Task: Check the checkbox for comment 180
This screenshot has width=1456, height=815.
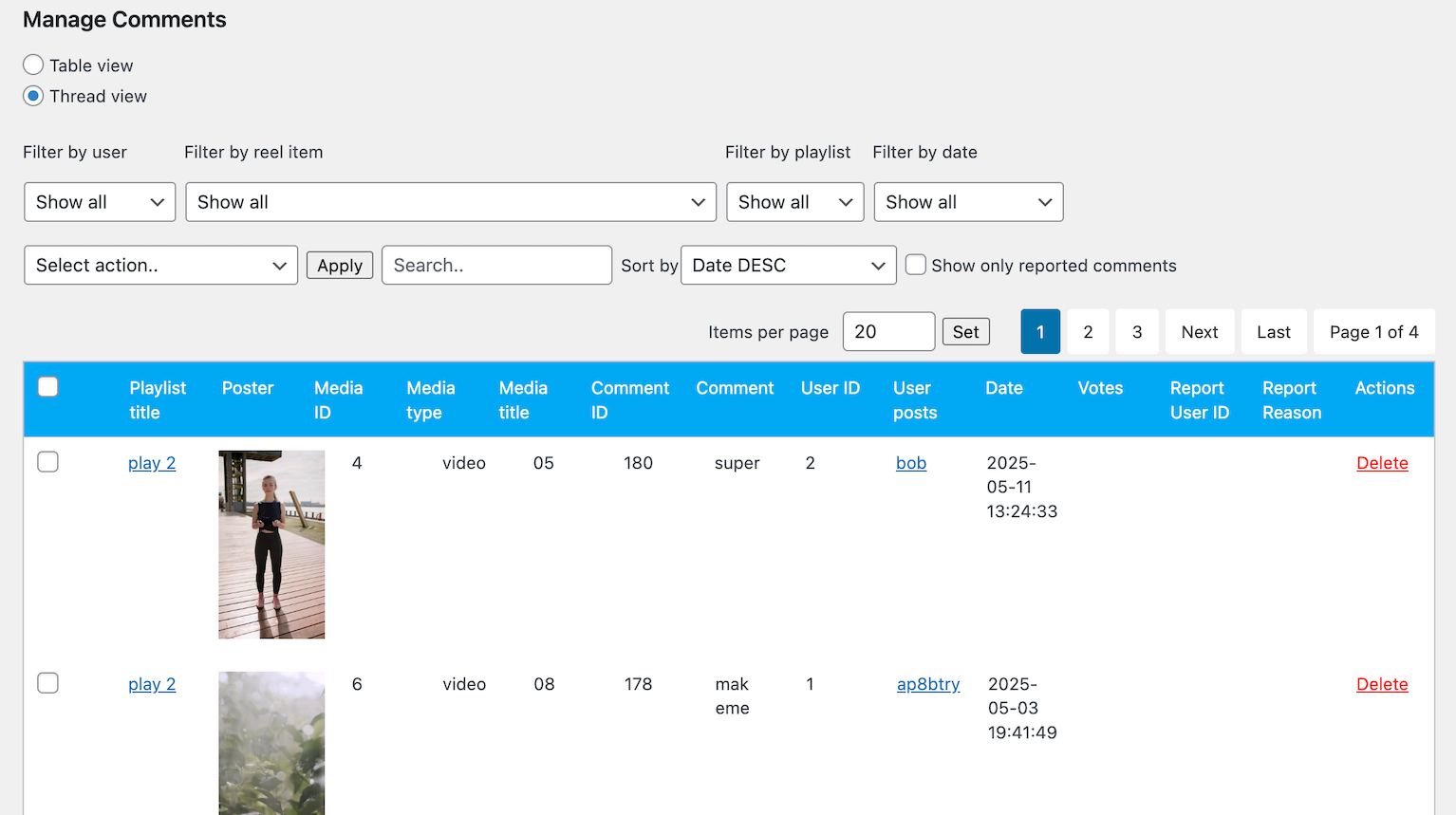Action: [48, 462]
